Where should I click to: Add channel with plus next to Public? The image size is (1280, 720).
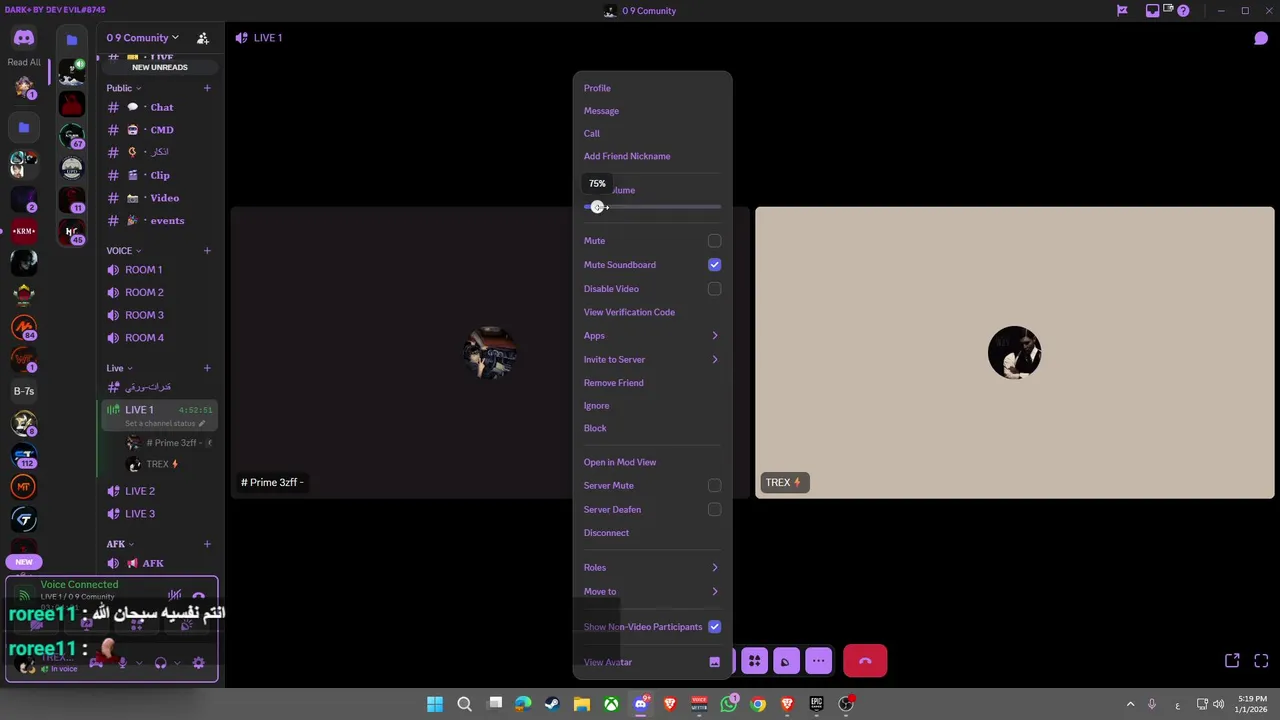[207, 88]
